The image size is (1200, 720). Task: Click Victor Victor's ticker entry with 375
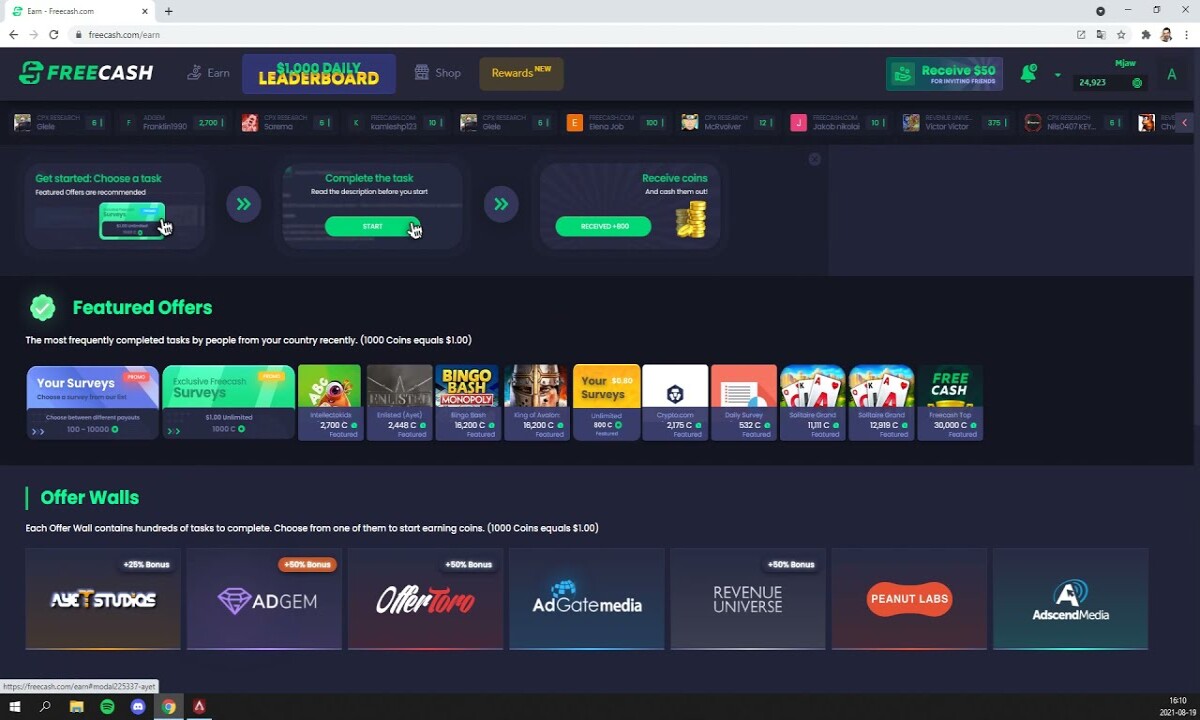[957, 123]
